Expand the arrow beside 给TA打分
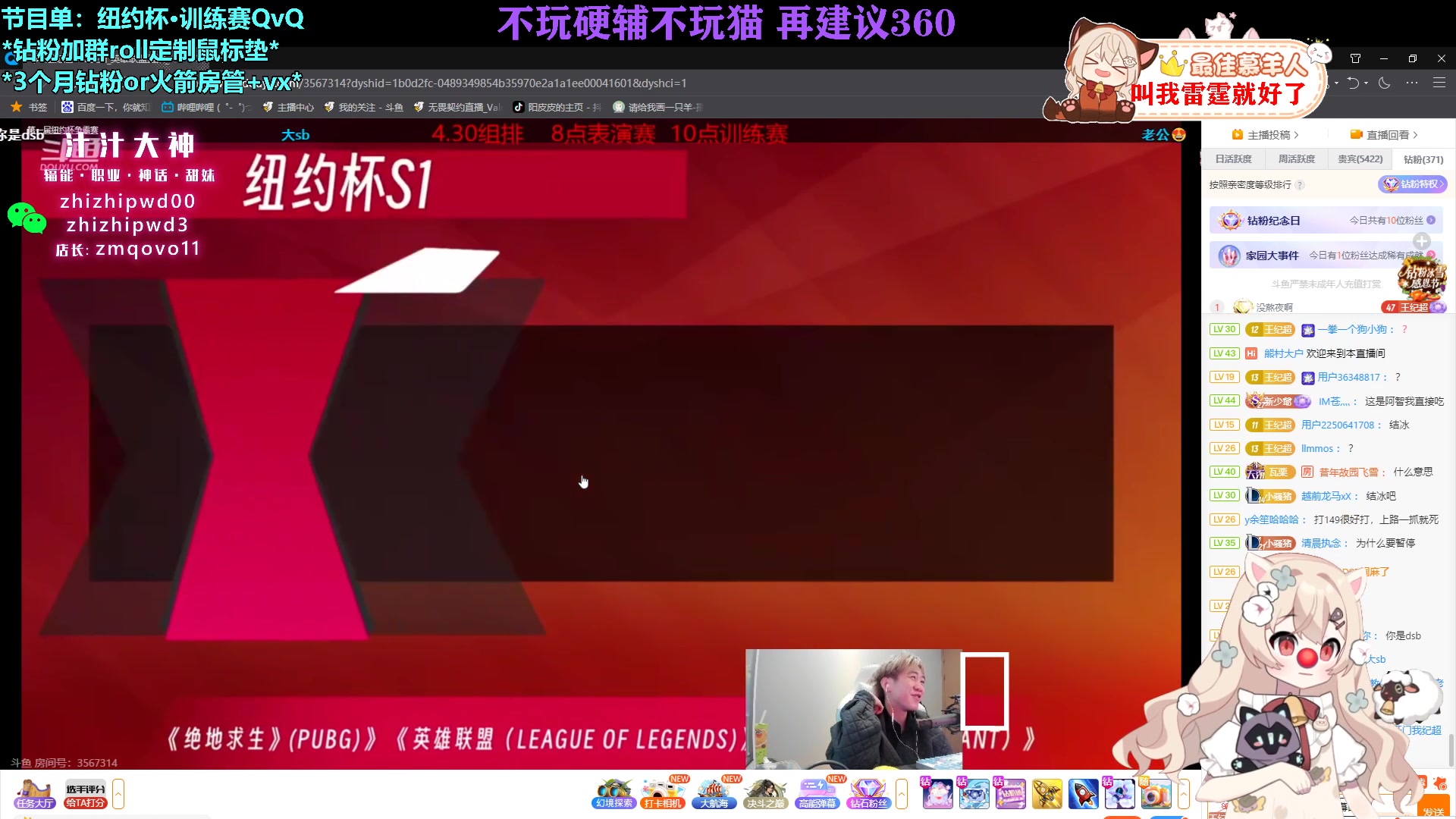The image size is (1456, 819). pyautogui.click(x=118, y=794)
